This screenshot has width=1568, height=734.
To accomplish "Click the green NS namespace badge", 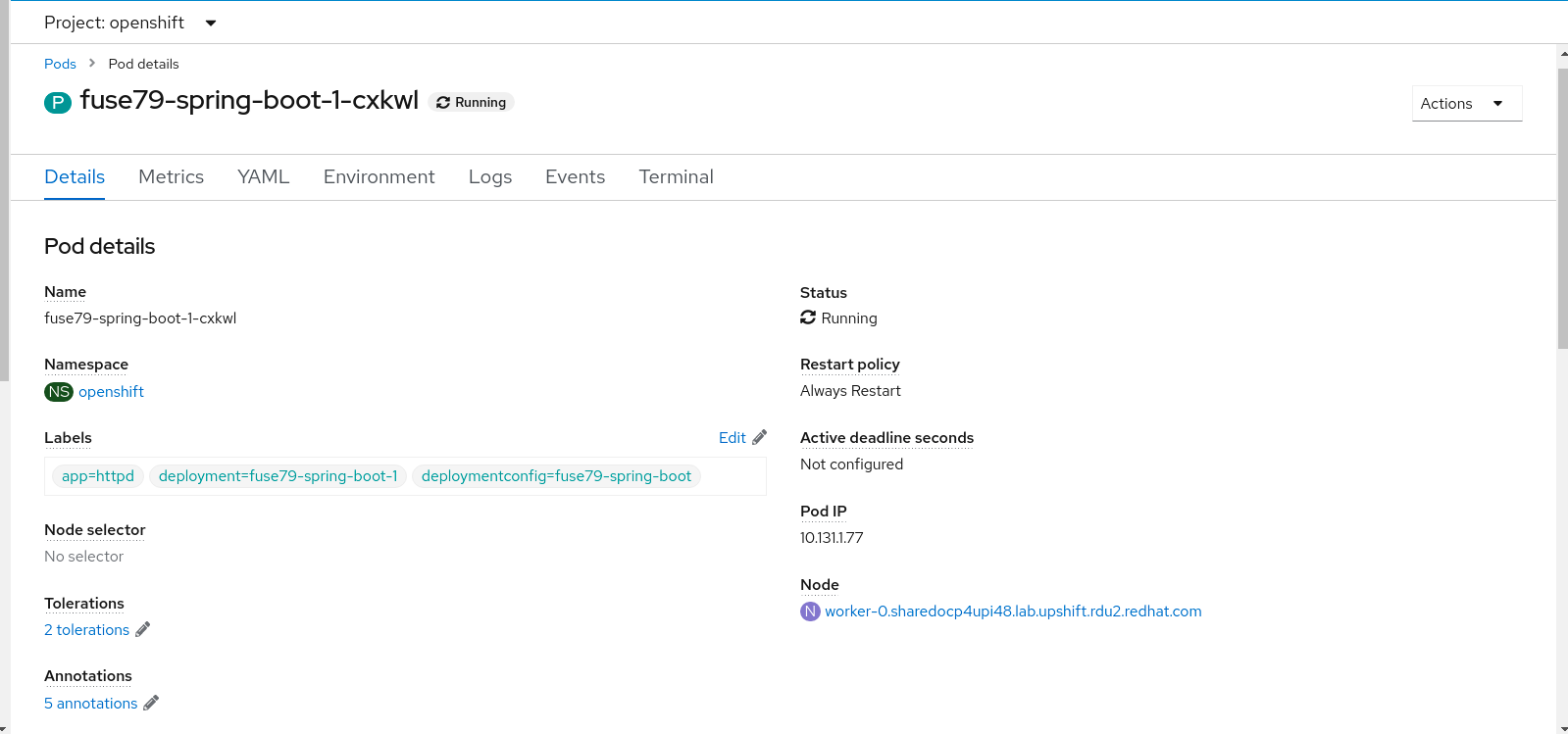I will 59,391.
